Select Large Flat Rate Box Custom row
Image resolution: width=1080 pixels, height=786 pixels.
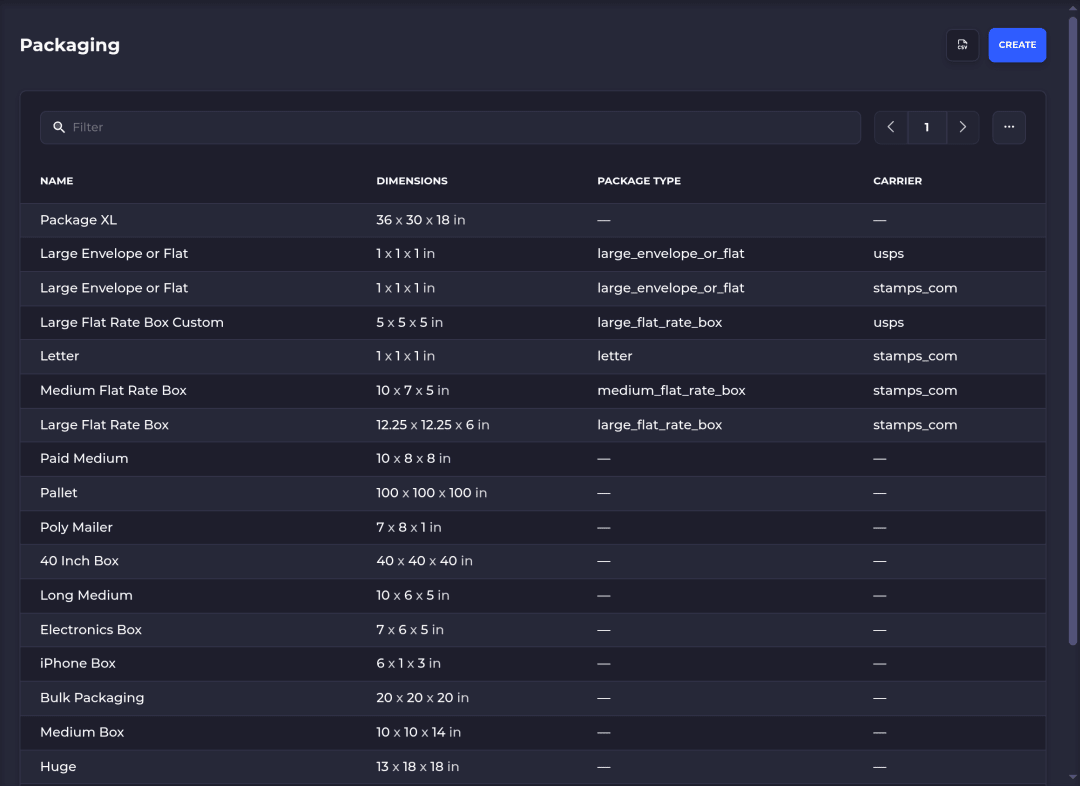pos(532,322)
